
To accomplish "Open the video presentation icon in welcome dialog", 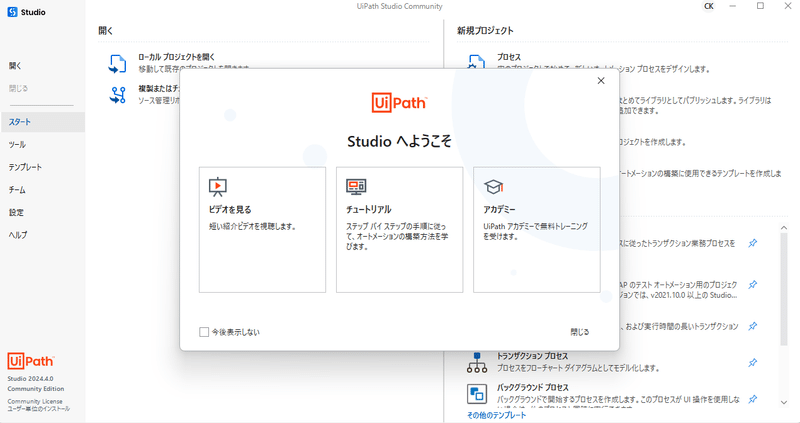I will coord(218,187).
